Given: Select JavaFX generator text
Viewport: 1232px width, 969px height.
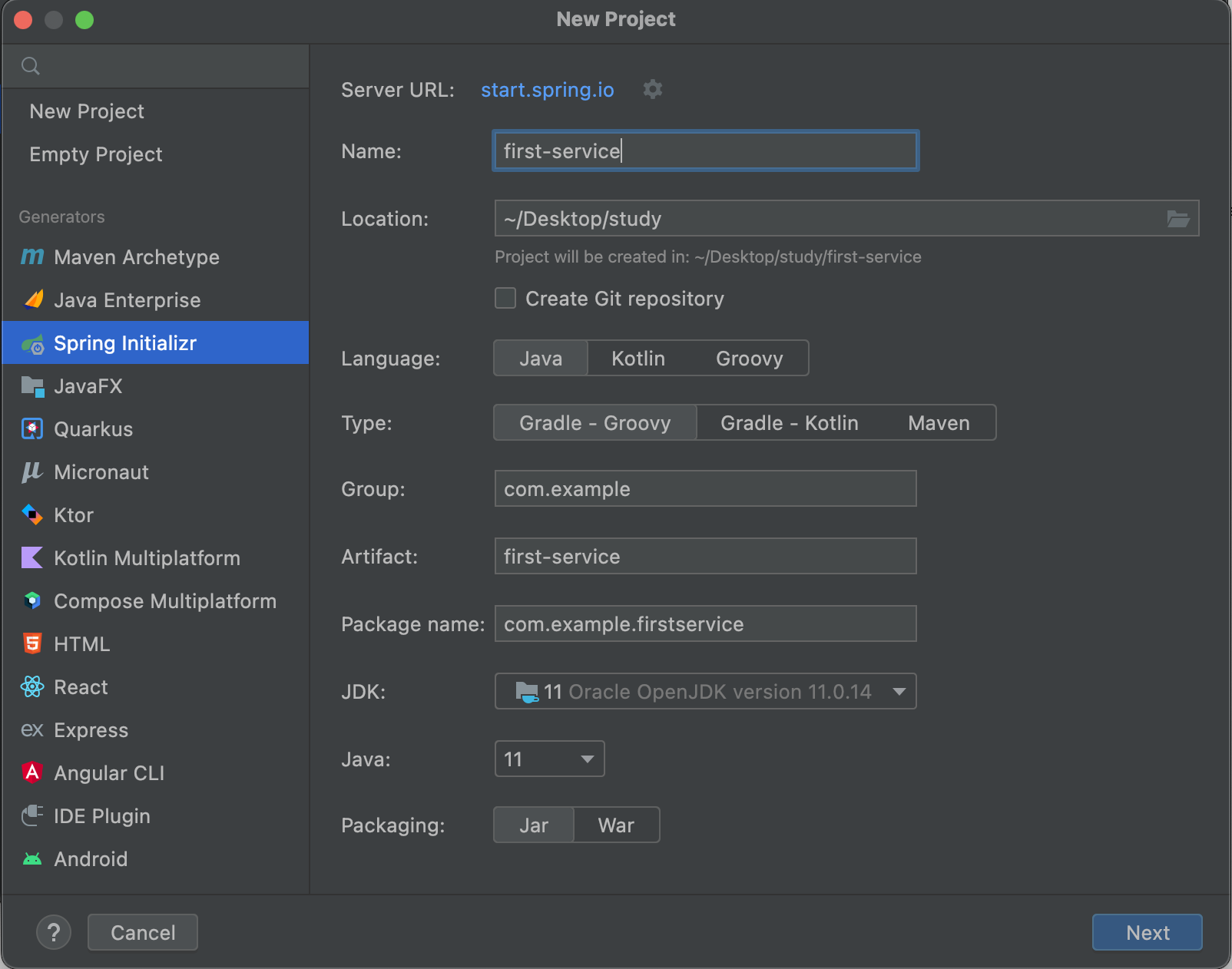Looking at the screenshot, I should click(88, 386).
